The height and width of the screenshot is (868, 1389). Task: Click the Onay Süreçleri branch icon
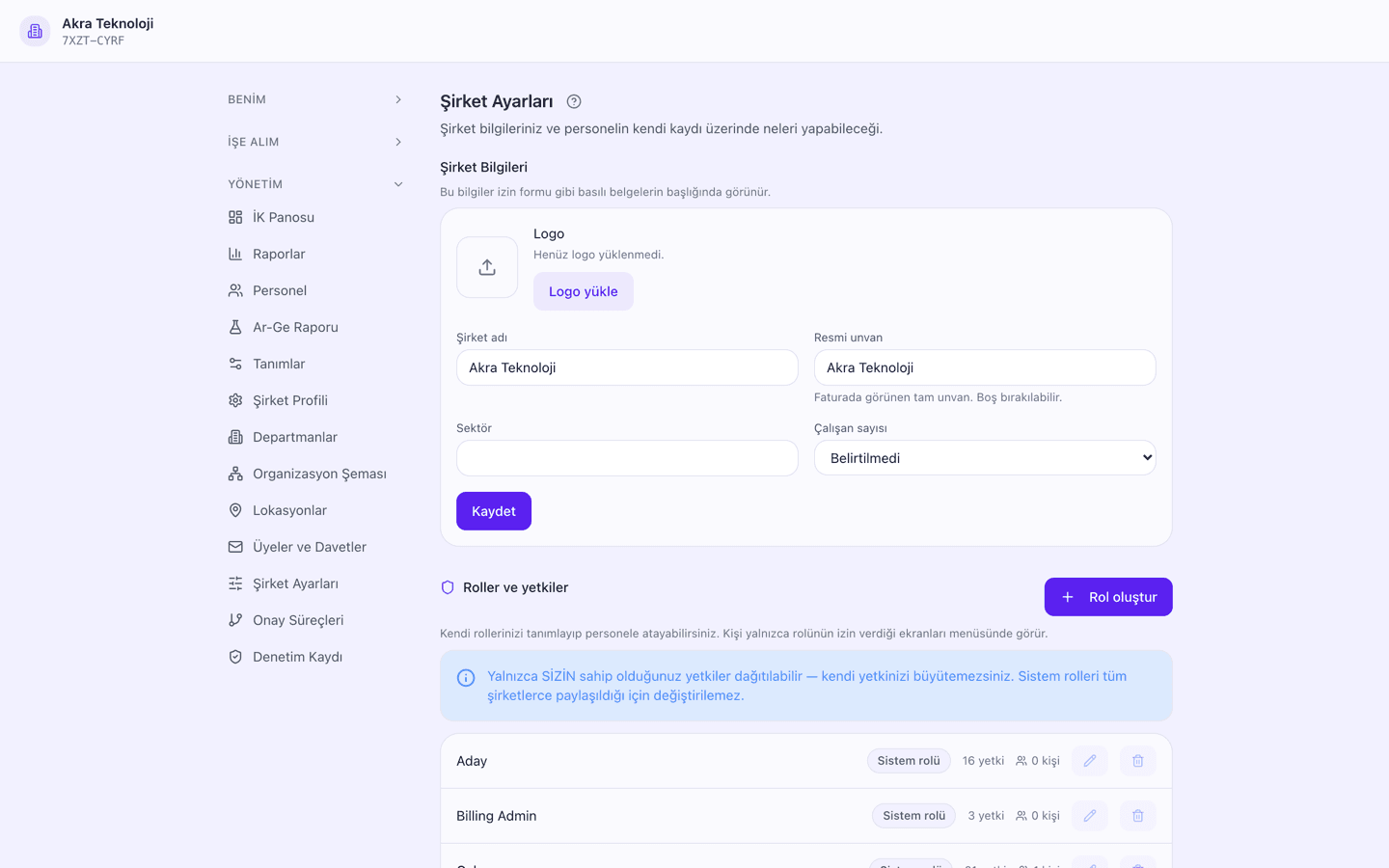[235, 620]
